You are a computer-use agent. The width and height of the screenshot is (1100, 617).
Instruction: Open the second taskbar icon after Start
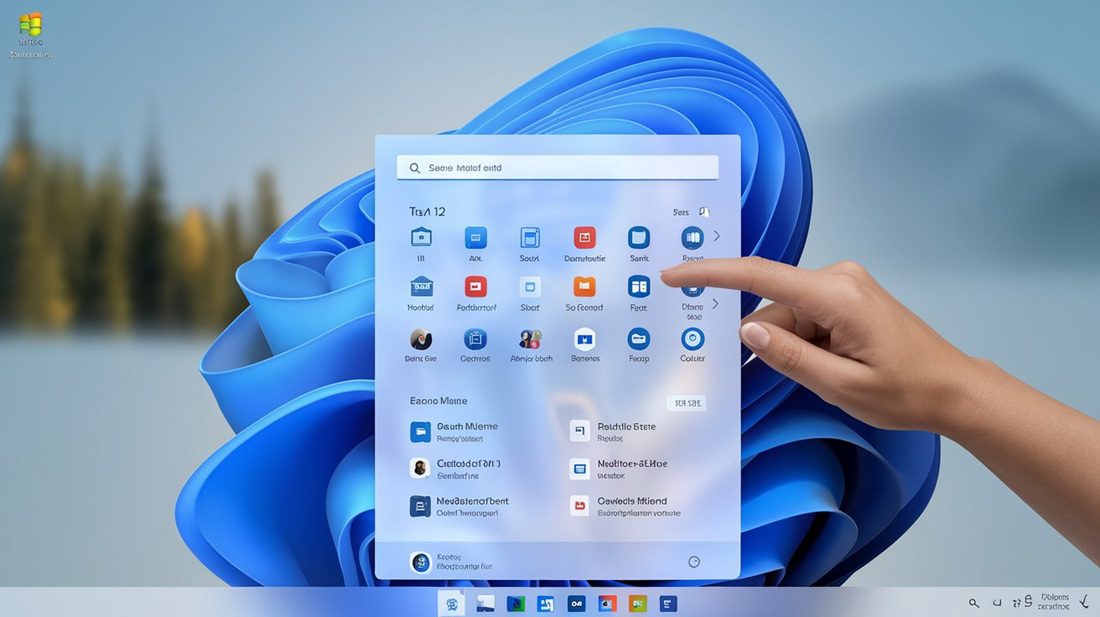(x=485, y=604)
